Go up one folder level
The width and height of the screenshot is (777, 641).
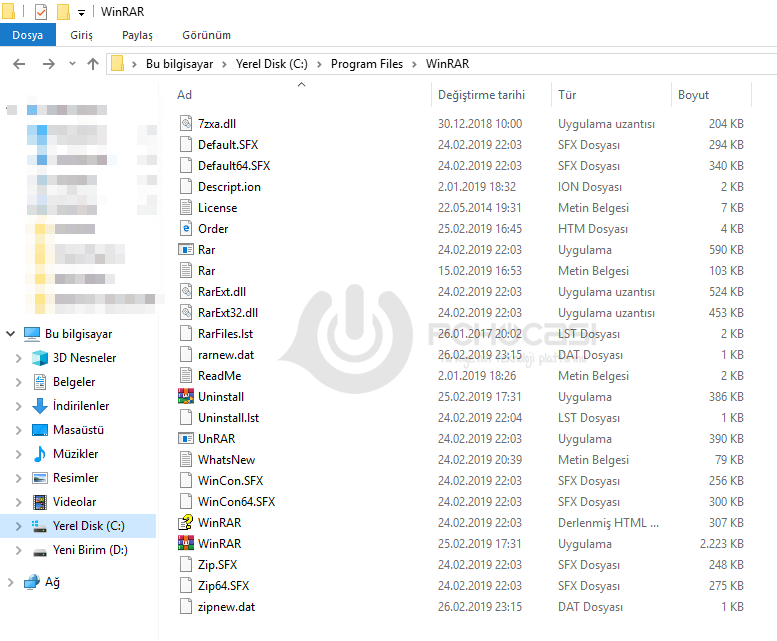point(93,64)
